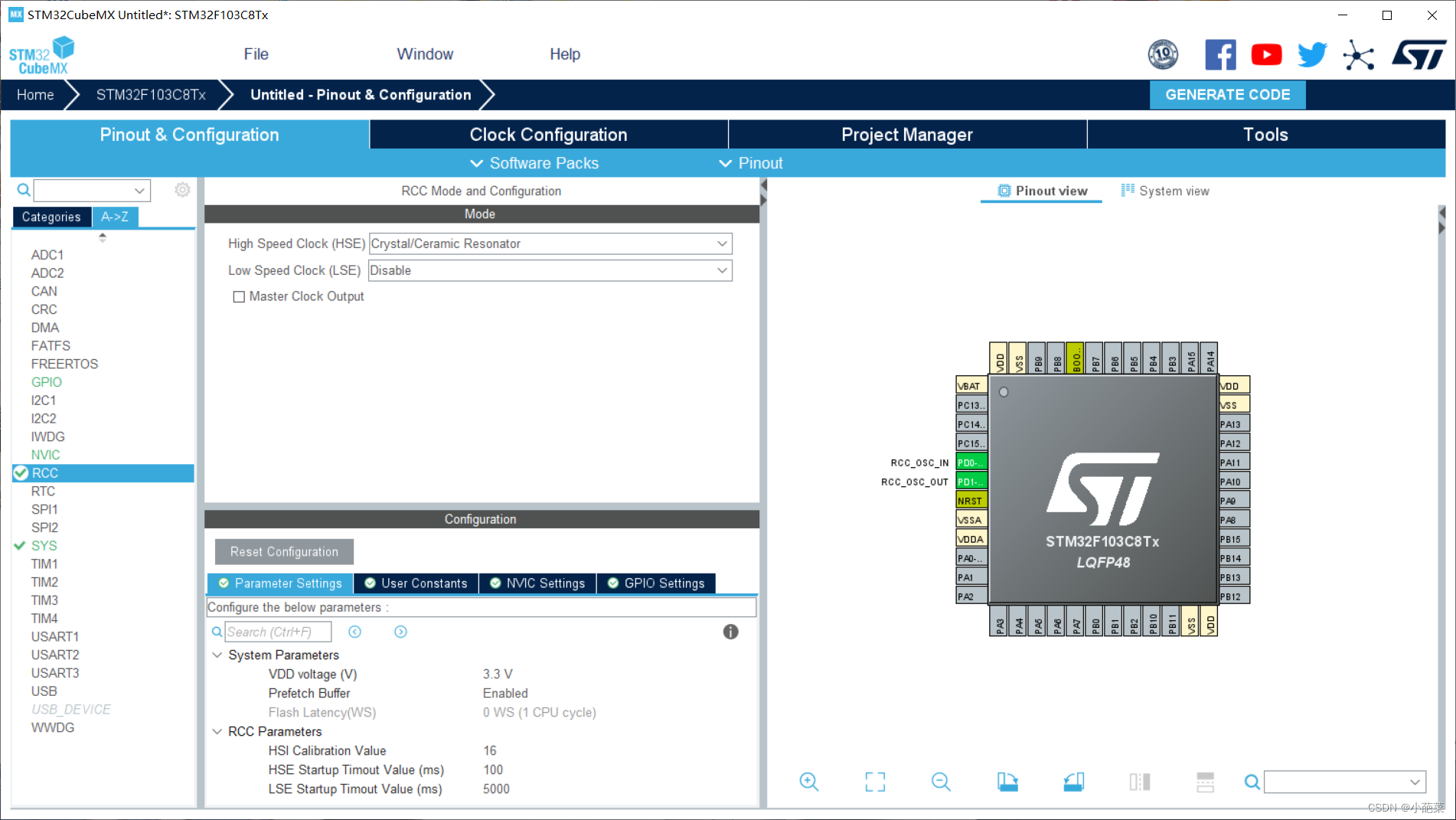The height and width of the screenshot is (820, 1456).
Task: Open the GPIO Settings tab
Action: coord(656,583)
